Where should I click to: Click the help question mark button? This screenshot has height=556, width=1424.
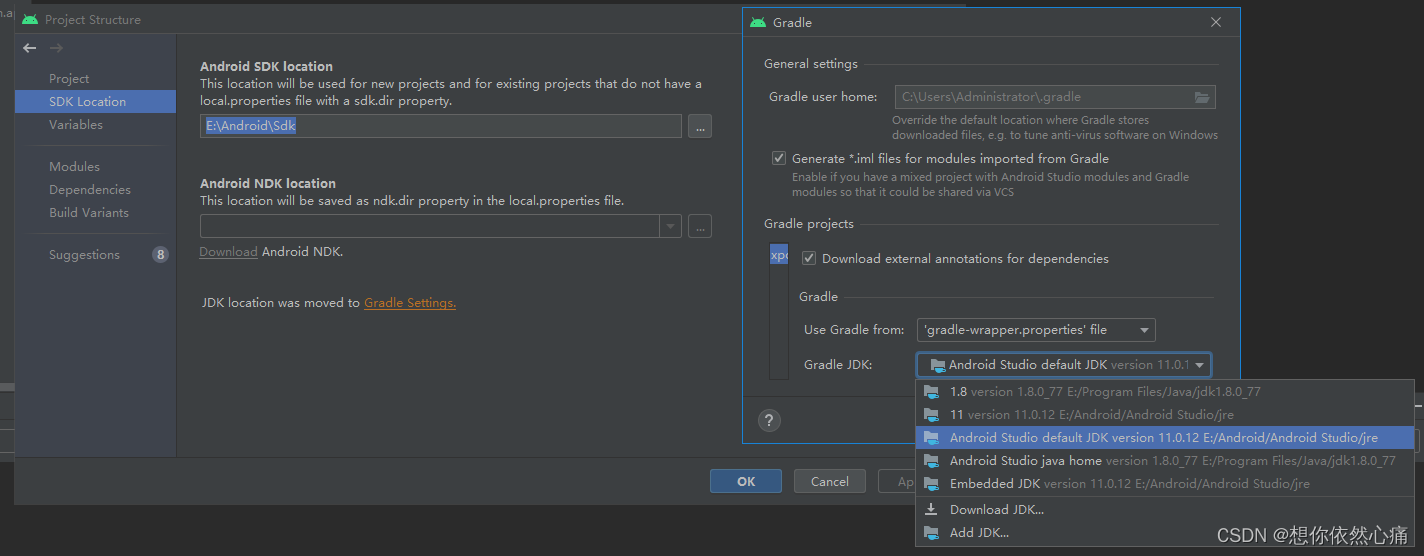pos(768,420)
